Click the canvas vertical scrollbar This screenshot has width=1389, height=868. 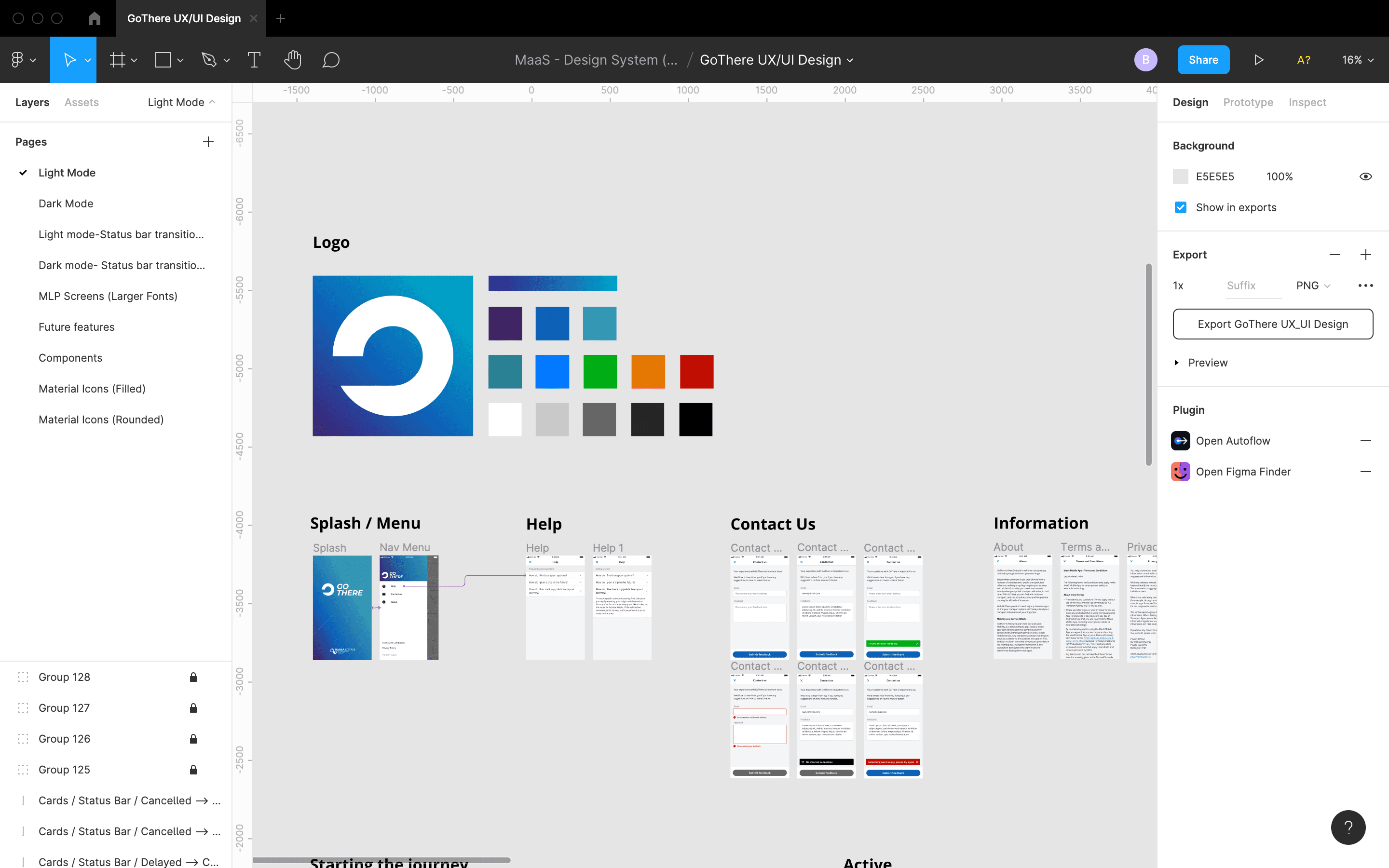point(1148,365)
